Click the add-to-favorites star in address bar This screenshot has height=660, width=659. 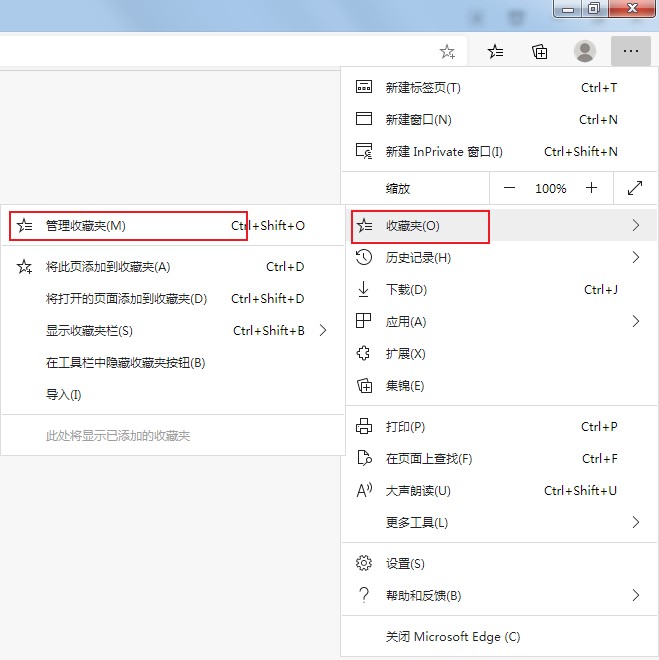click(447, 52)
